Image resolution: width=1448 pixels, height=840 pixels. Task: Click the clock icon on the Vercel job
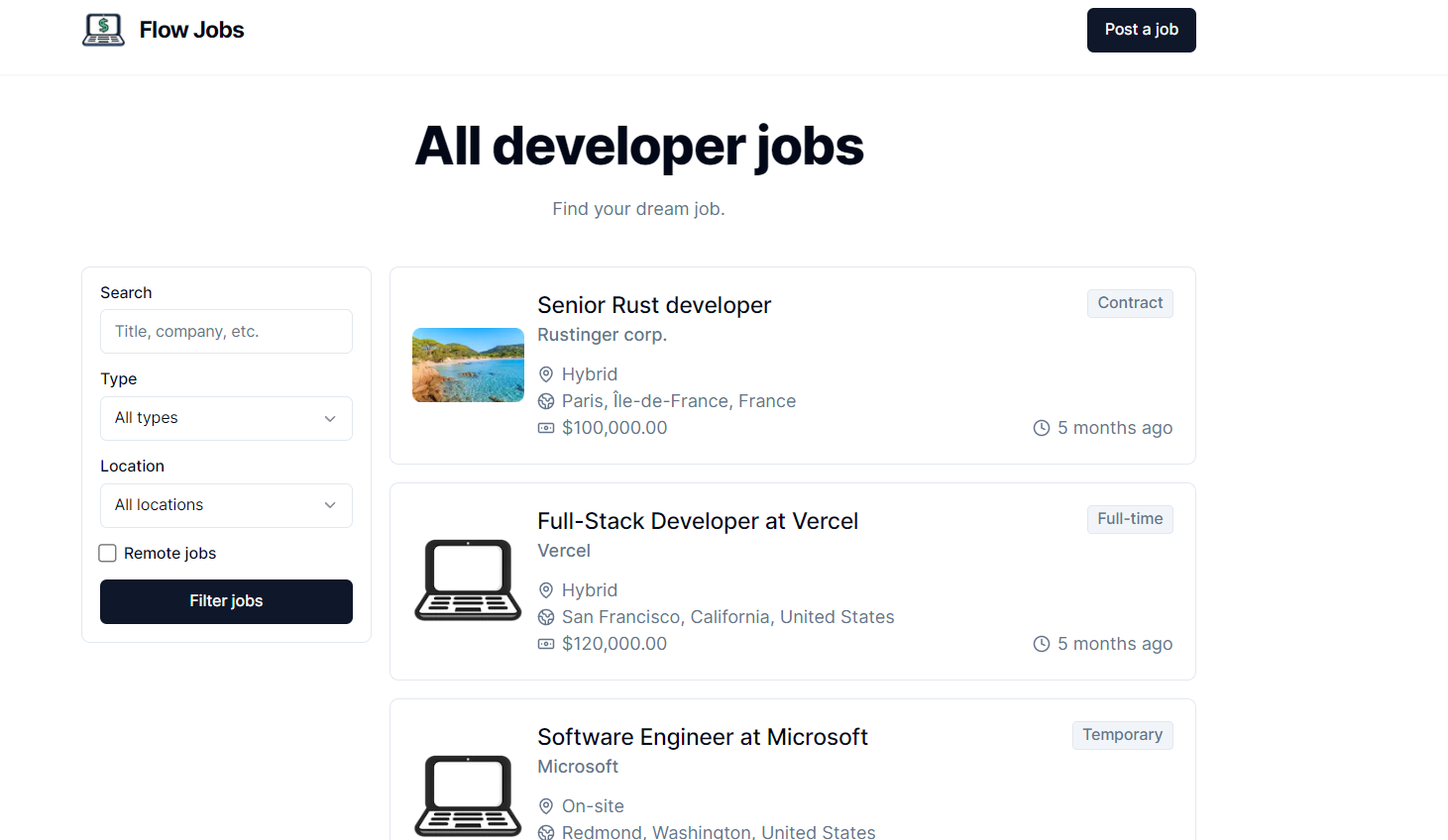pos(1042,644)
